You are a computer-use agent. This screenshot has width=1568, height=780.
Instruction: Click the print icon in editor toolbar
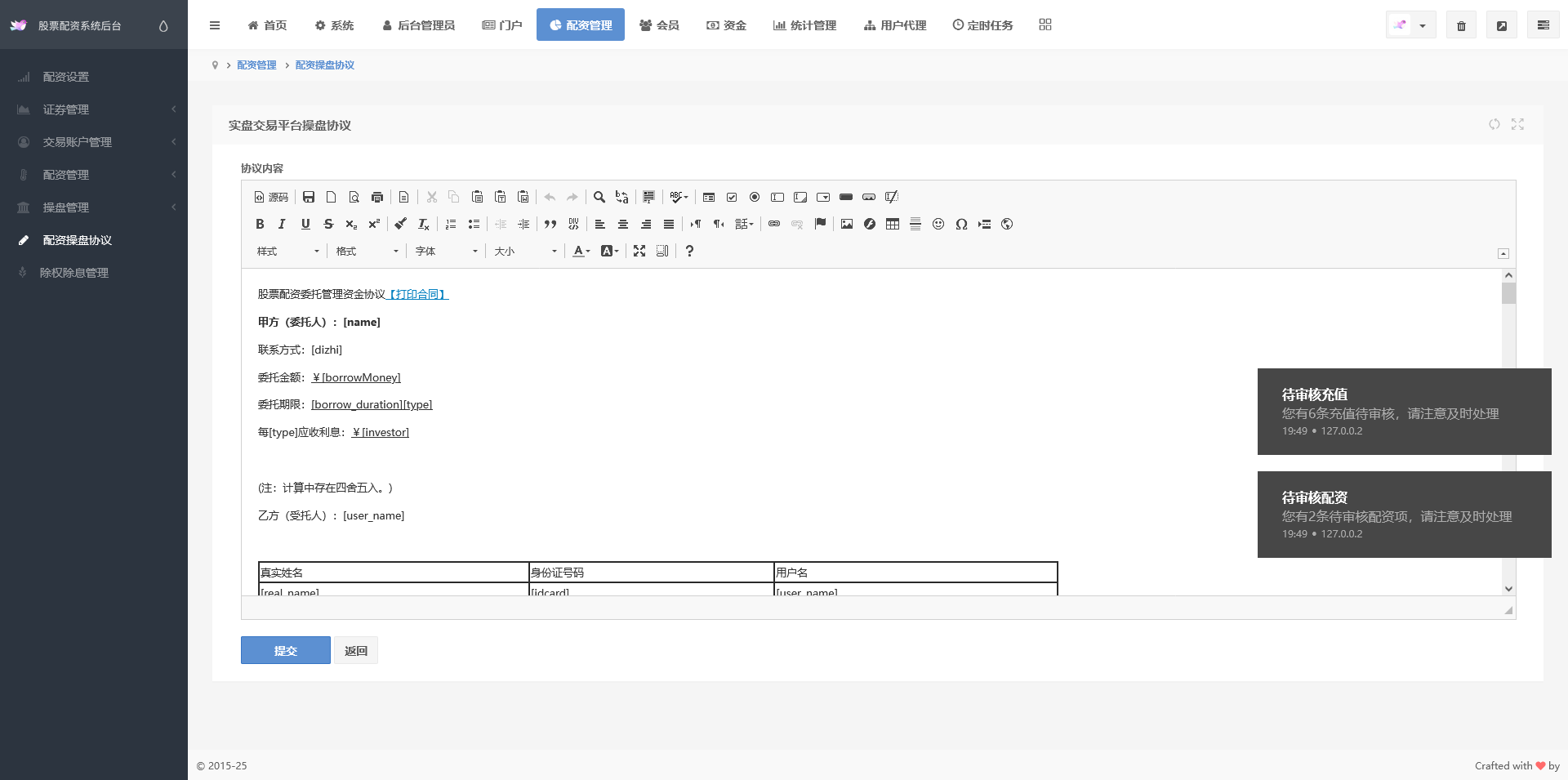[377, 197]
